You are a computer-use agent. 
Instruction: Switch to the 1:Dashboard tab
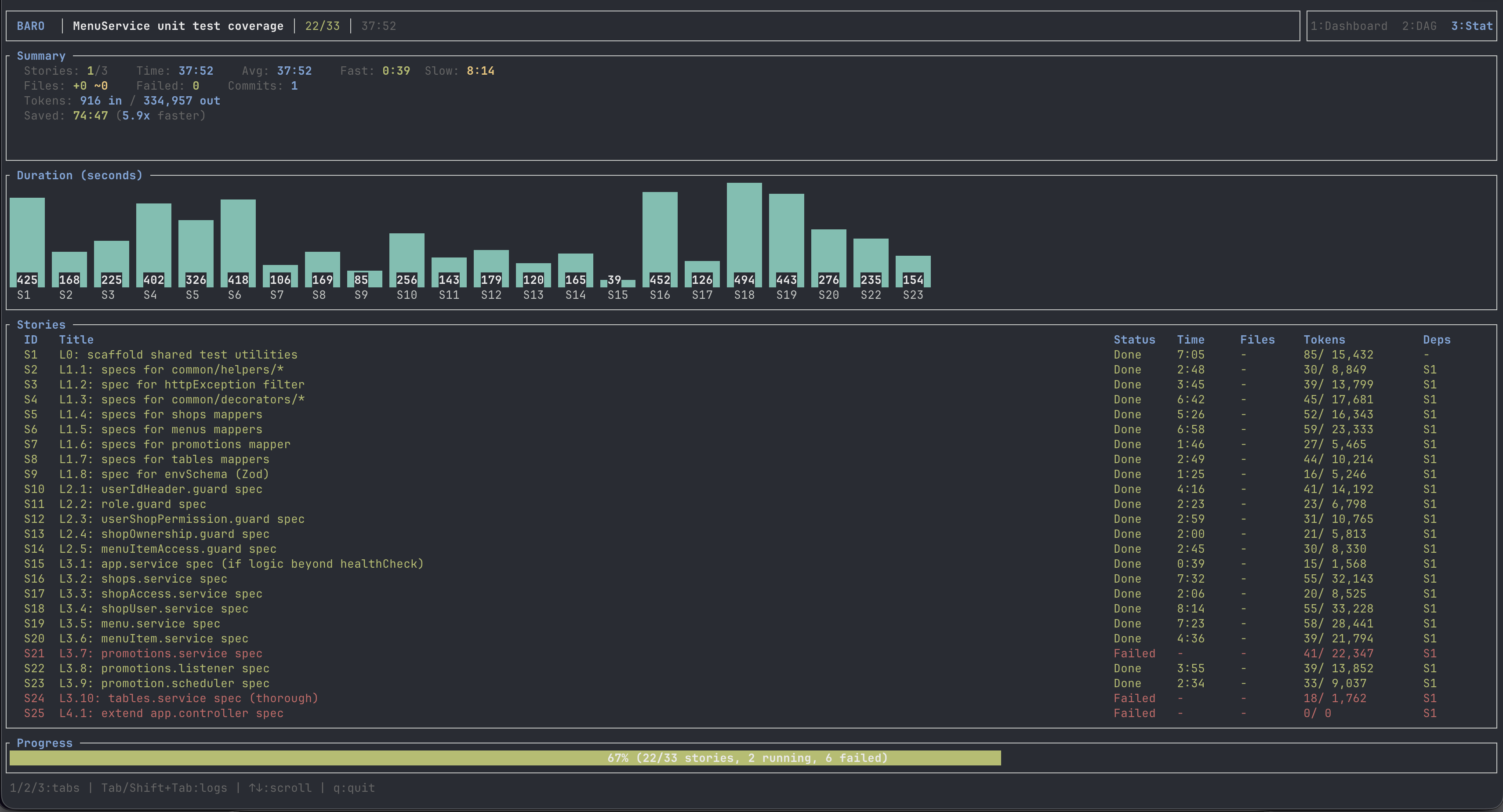coord(1348,26)
